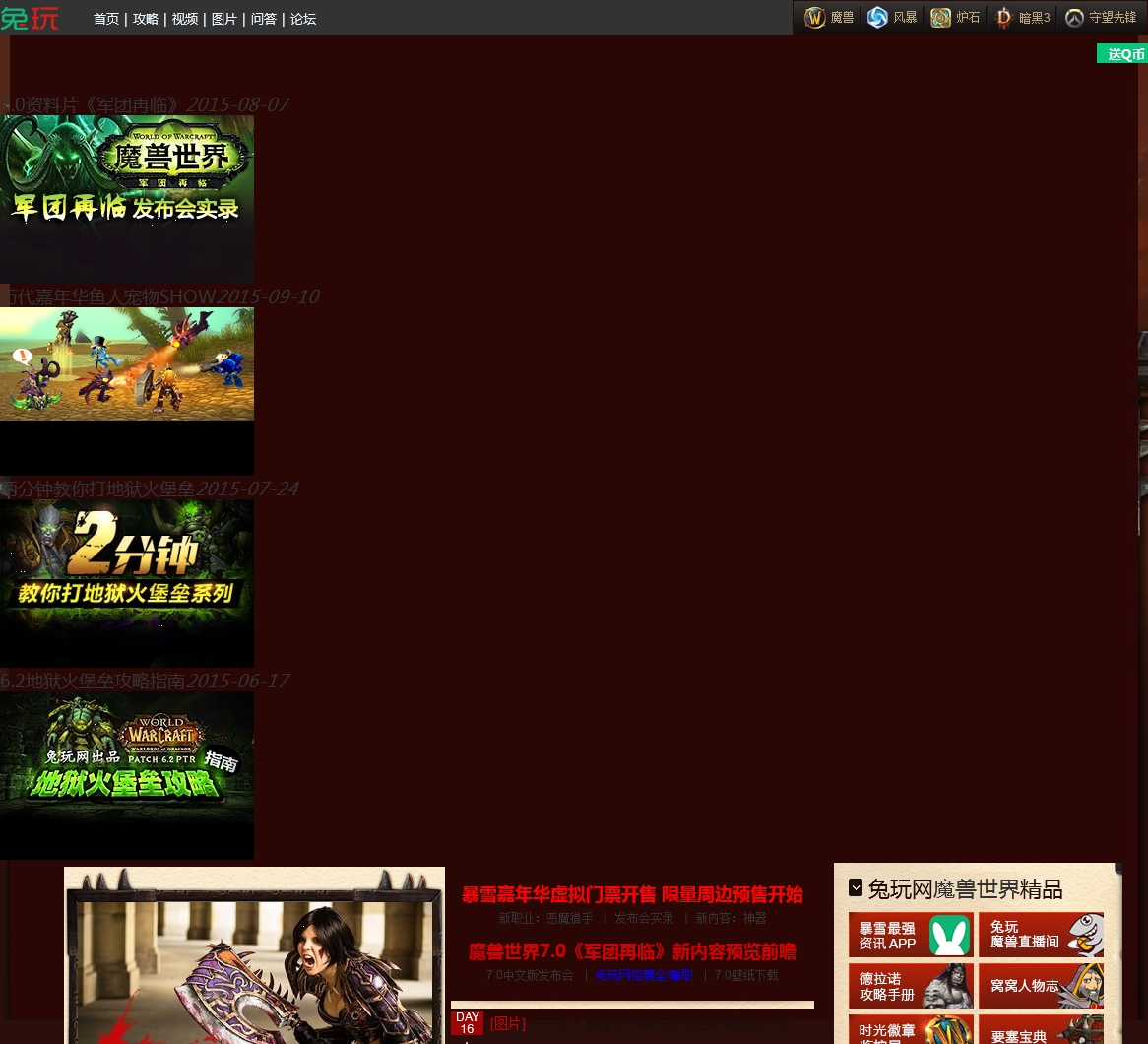Open the 首页 nav item
This screenshot has width=1148, height=1044.
tap(106, 19)
